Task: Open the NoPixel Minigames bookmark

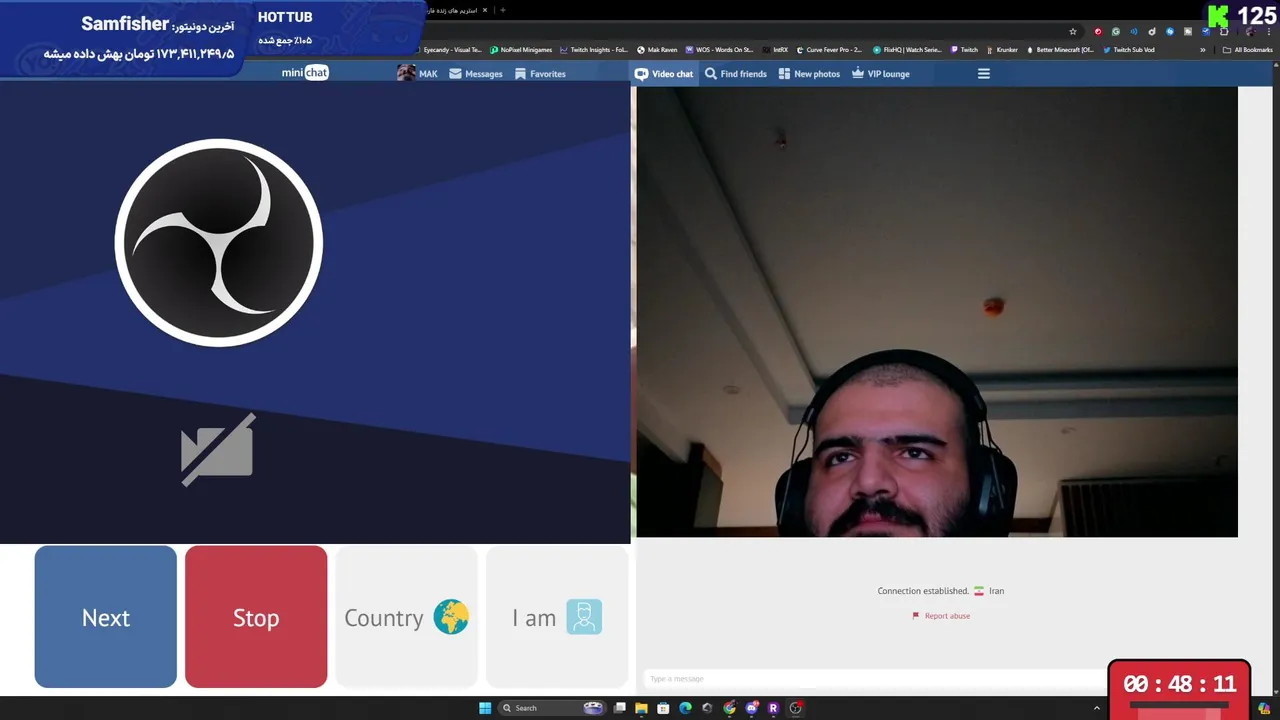Action: tap(521, 49)
